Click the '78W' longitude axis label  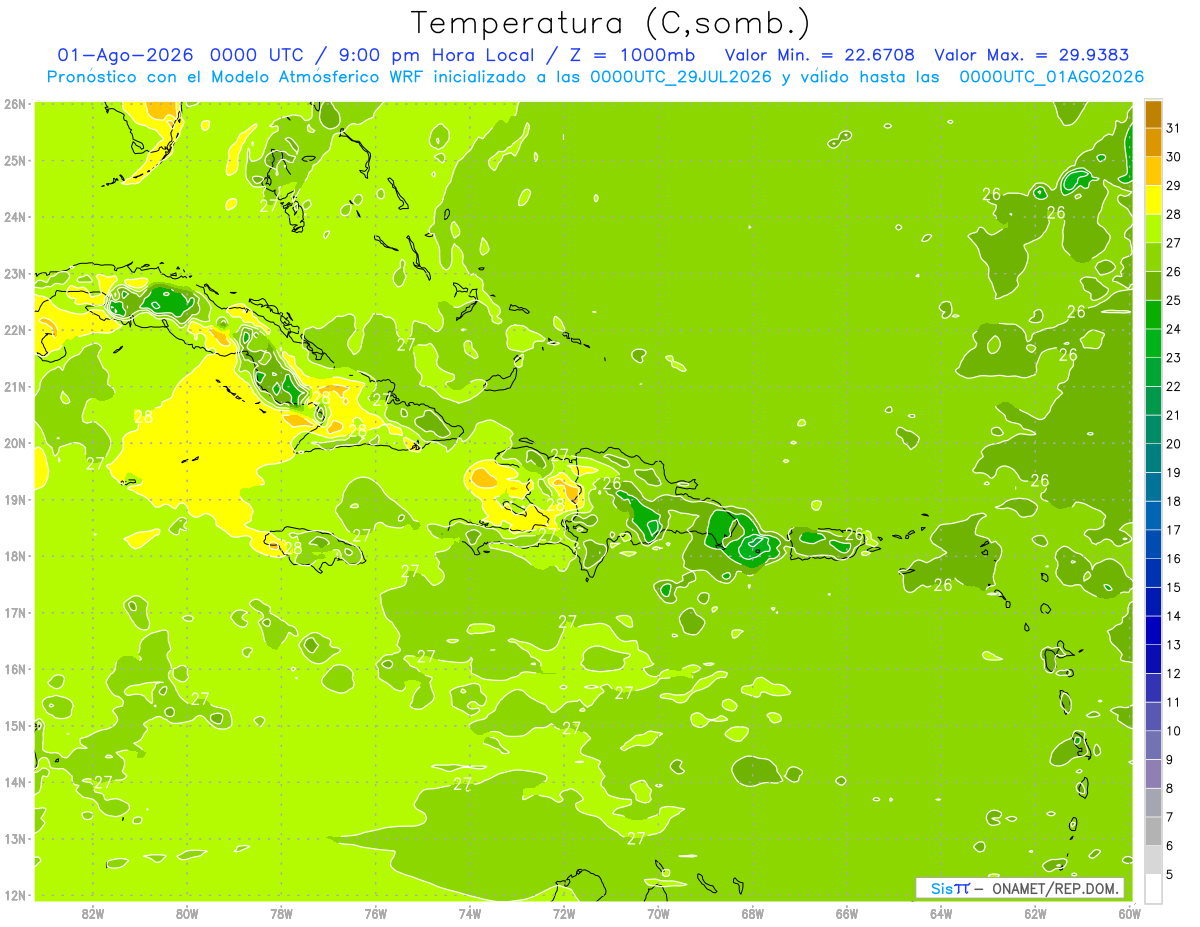[x=282, y=912]
